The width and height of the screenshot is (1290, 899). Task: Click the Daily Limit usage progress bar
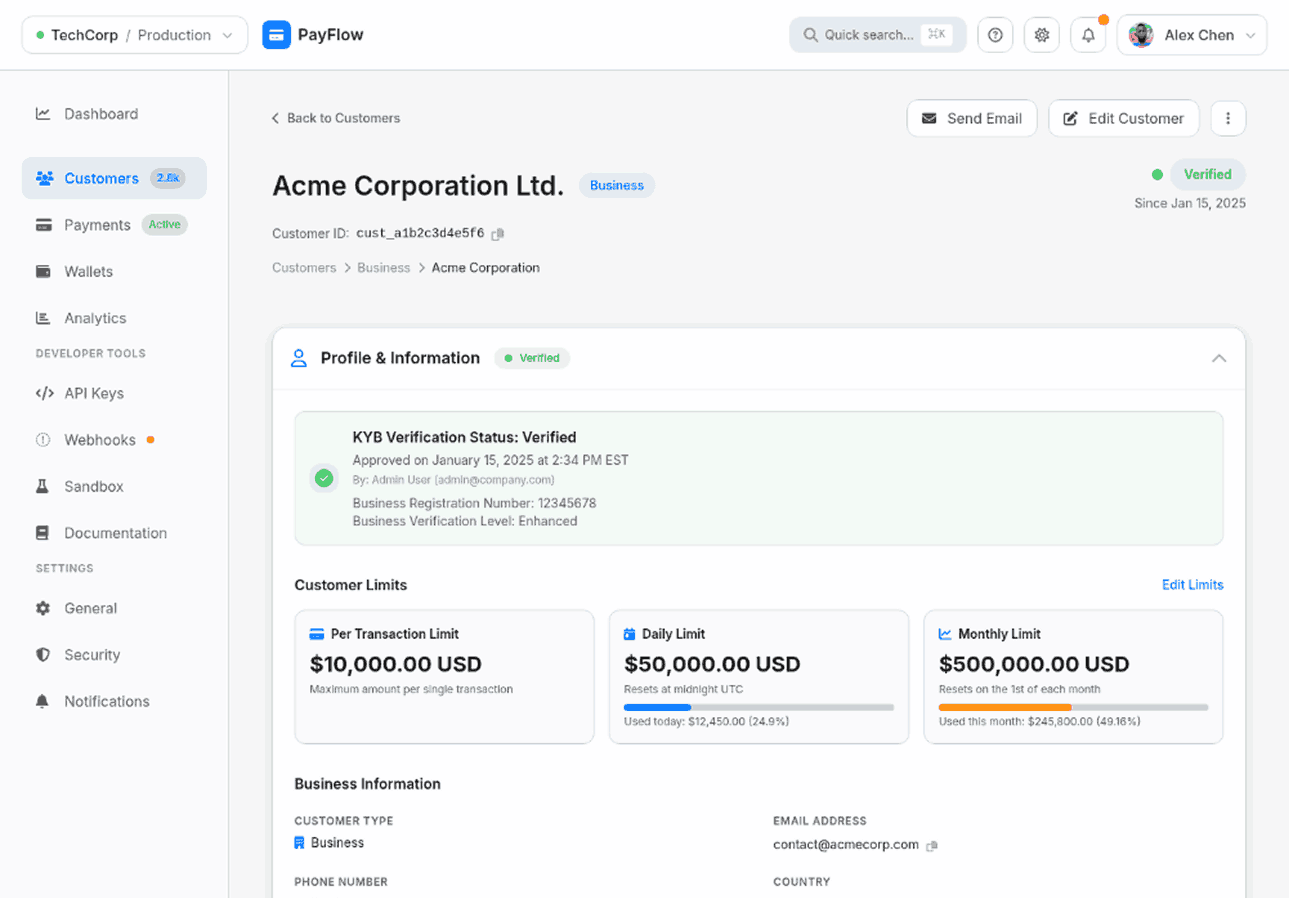[758, 707]
